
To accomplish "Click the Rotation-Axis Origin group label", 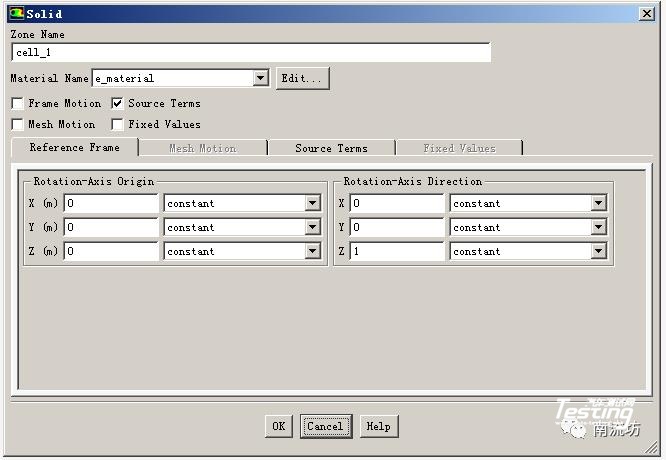I will [94, 181].
